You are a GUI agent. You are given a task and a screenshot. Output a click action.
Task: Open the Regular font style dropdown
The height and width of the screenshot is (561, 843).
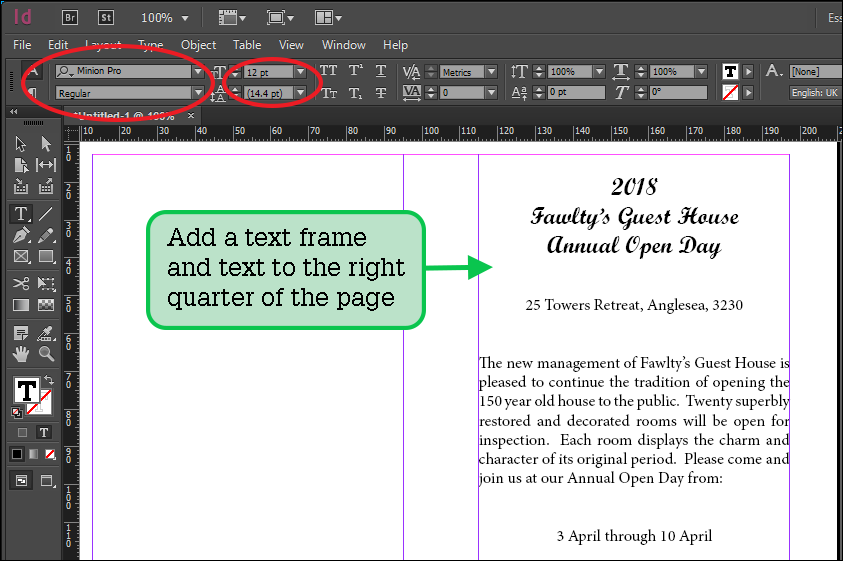(x=198, y=93)
